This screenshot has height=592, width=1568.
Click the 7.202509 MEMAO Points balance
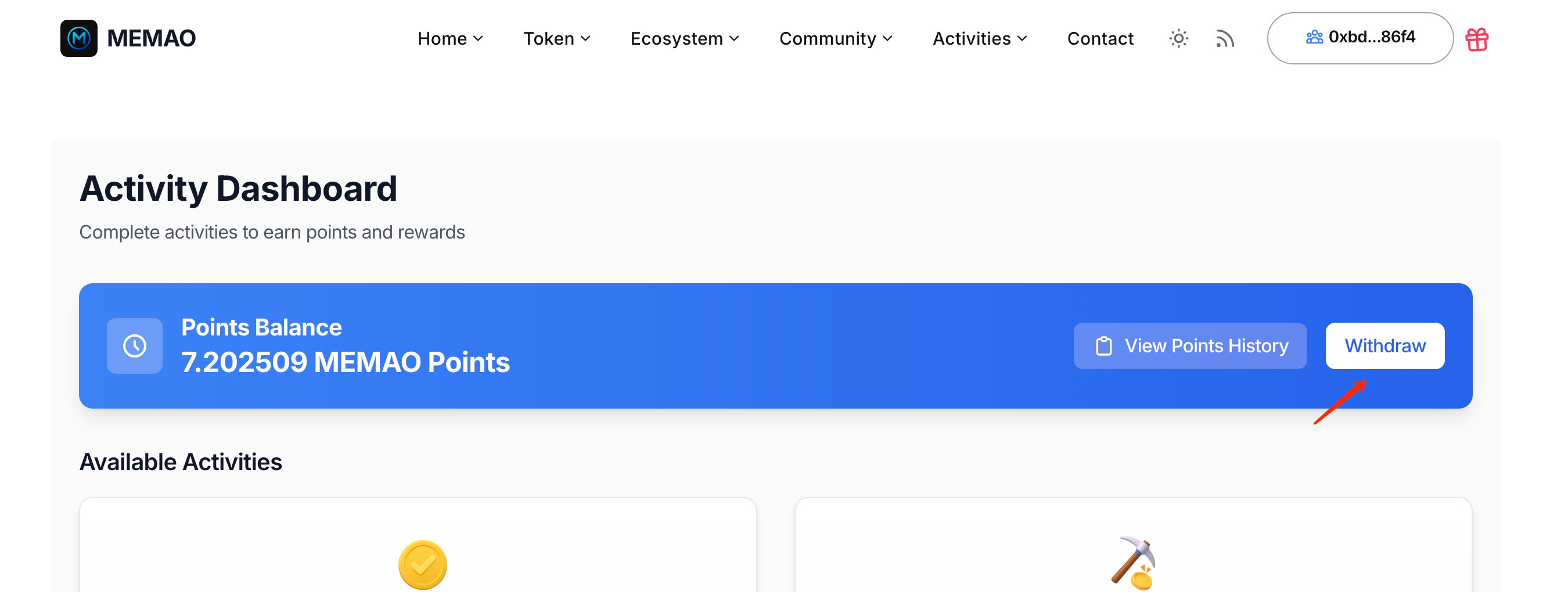tap(345, 363)
